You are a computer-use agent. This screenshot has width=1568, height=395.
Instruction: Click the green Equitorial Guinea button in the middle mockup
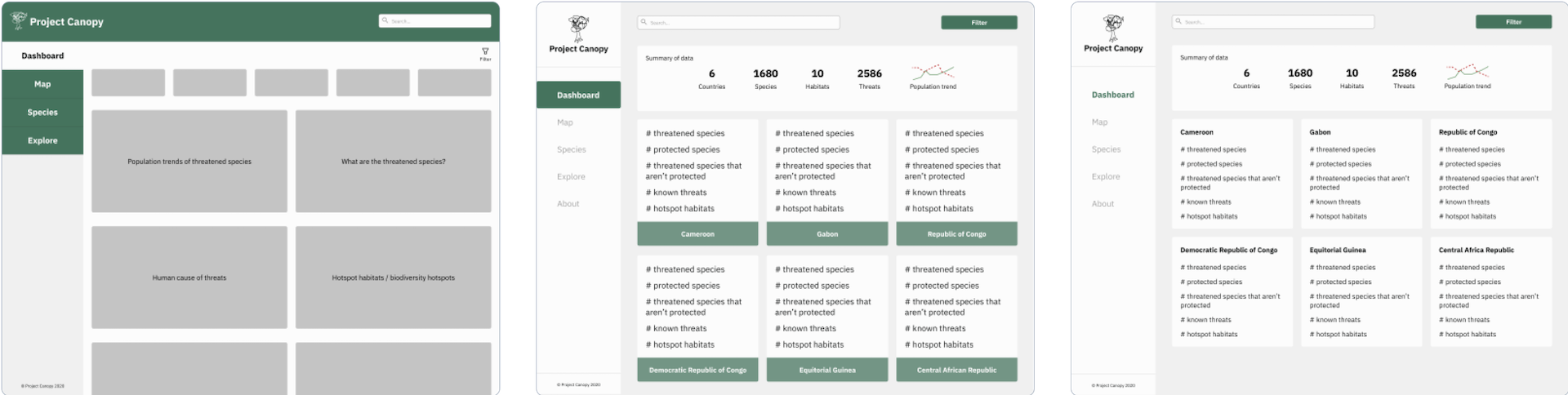[x=827, y=370]
